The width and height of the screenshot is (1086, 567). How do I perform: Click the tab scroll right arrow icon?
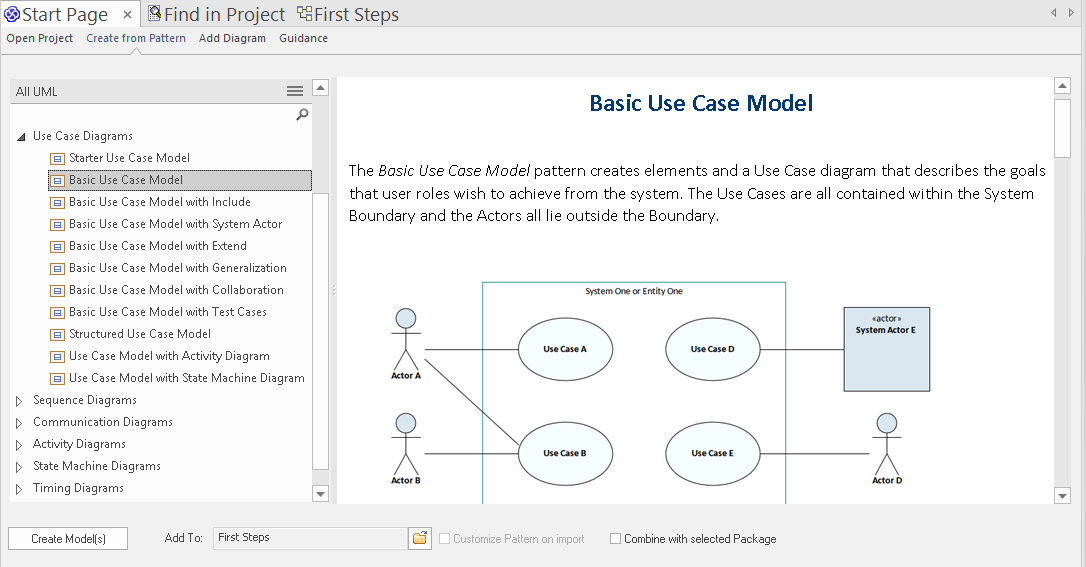[1072, 13]
